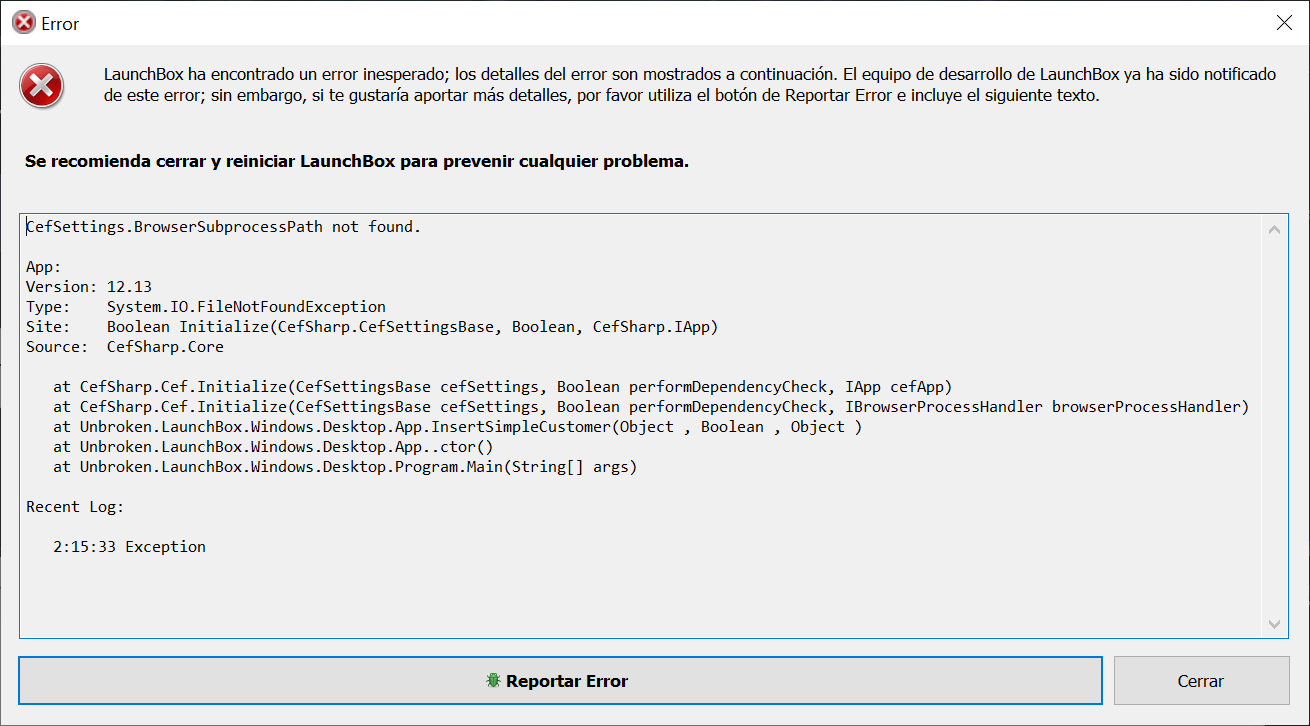Click the "Site: Boolean Initialize" line
1310x726 pixels.
372,327
